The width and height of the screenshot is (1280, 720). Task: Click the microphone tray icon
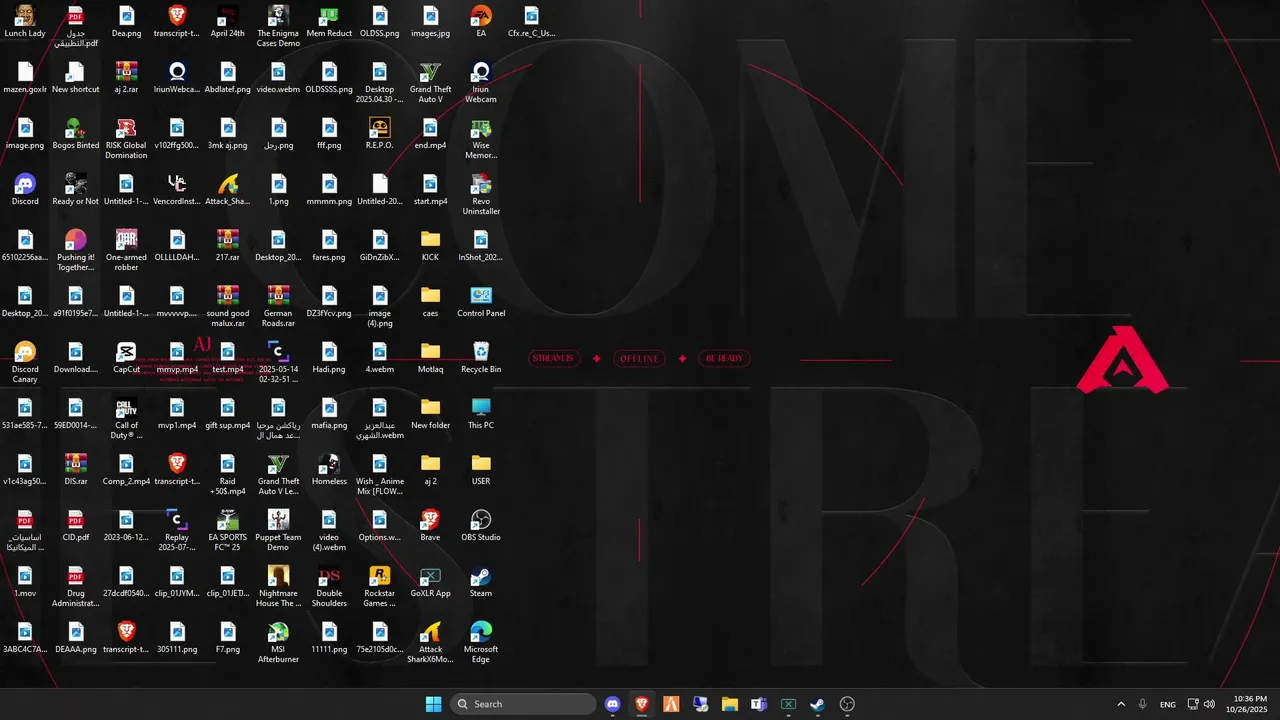coord(1142,704)
